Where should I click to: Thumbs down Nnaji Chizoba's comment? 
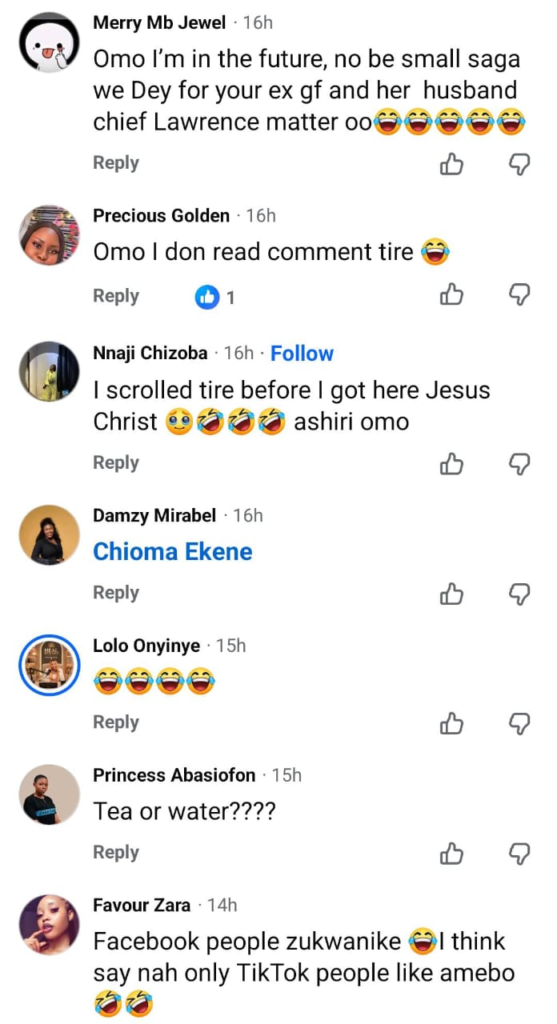pyautogui.click(x=519, y=464)
